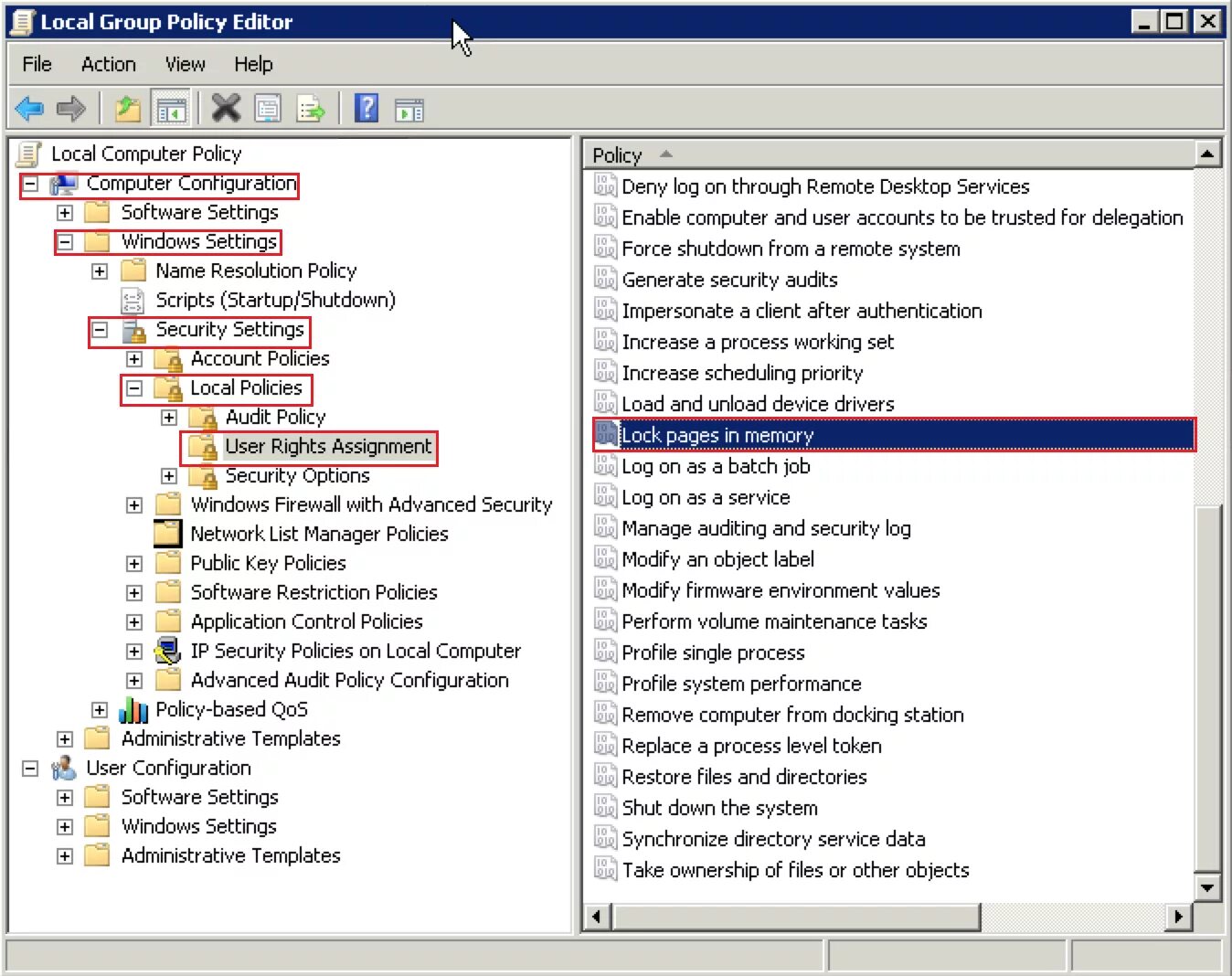Click the Export List toolbar icon

311,110
